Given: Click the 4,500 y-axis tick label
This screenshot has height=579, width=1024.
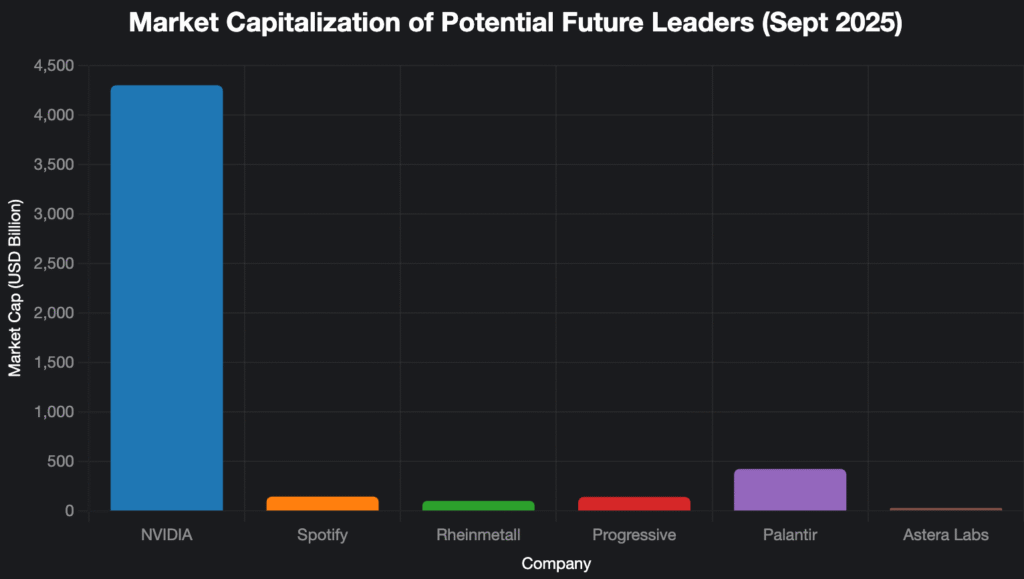Looking at the screenshot, I should pyautogui.click(x=54, y=66).
